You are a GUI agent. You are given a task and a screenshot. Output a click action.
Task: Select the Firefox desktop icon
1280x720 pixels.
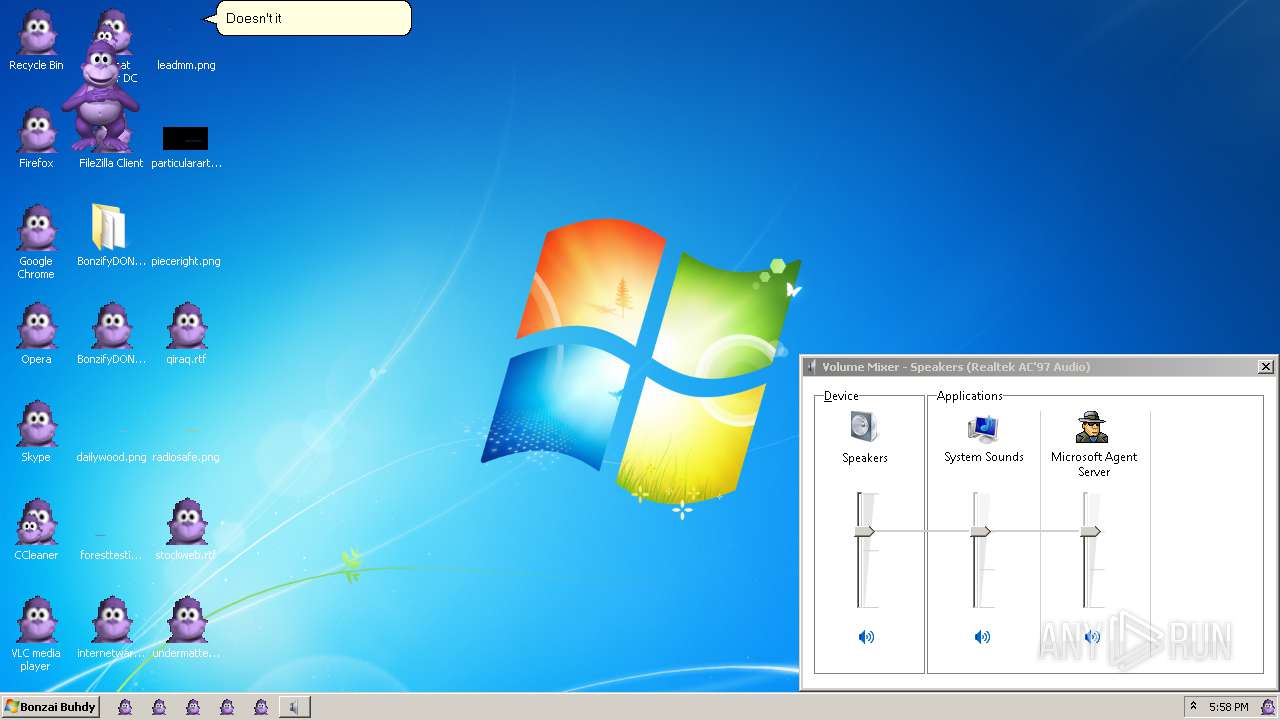click(36, 139)
